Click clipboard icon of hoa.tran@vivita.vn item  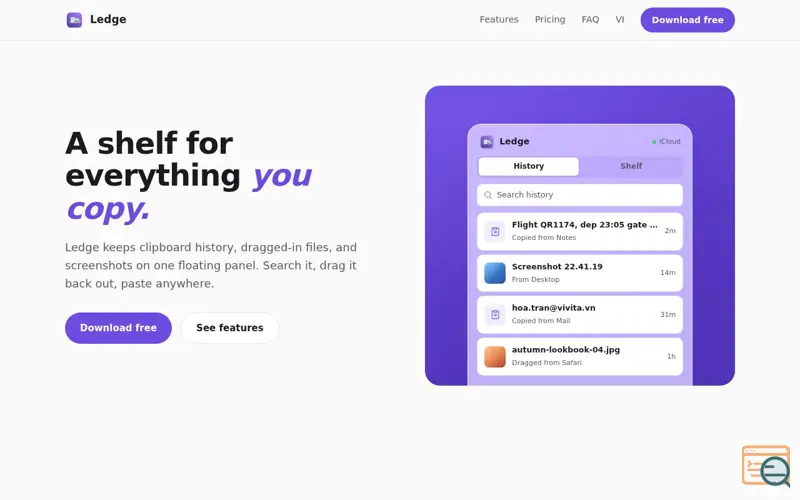pos(495,314)
